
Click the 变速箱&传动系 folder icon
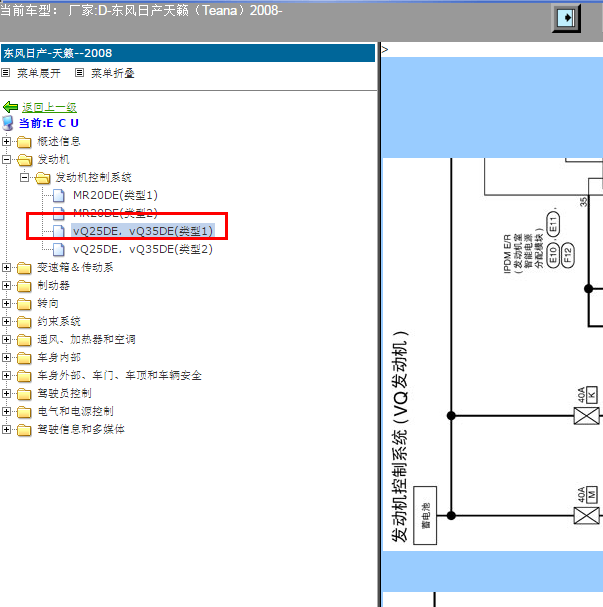(x=24, y=267)
